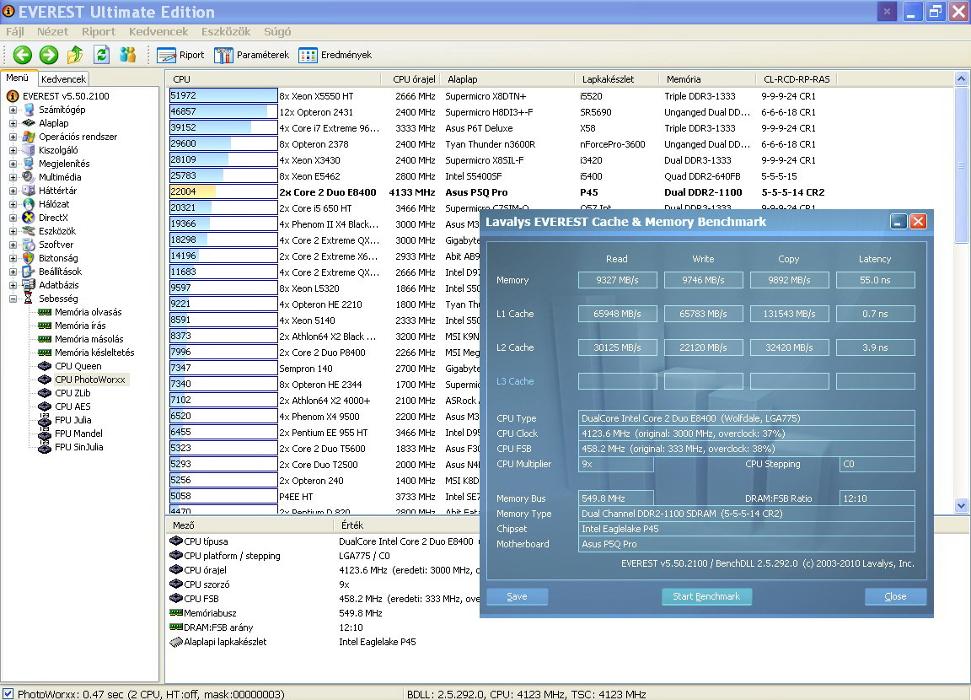971x700 pixels.
Task: Open the Eszközök menu
Action: pos(225,32)
